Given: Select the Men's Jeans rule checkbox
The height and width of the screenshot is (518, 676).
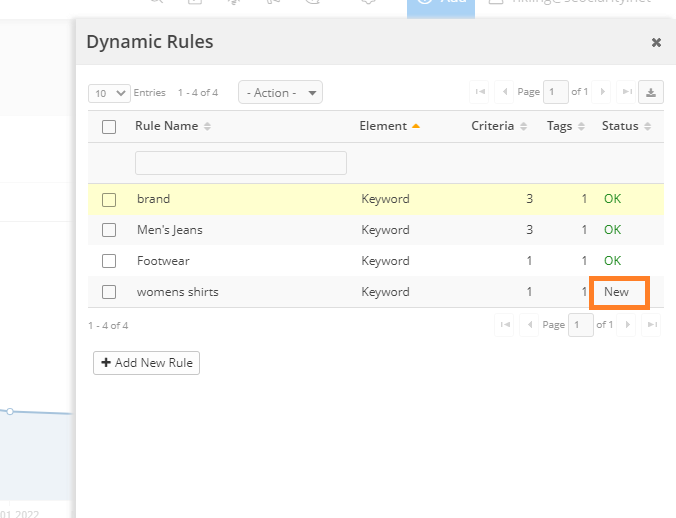Looking at the screenshot, I should [x=109, y=230].
